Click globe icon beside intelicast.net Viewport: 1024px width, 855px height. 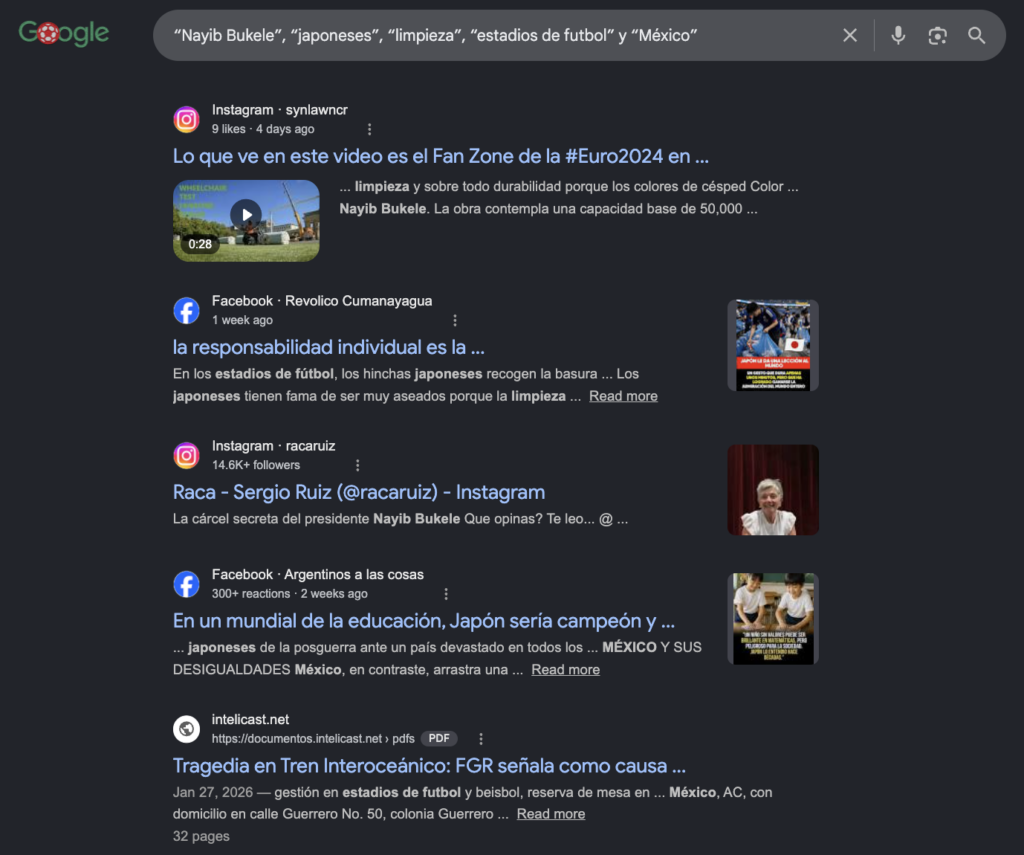pyautogui.click(x=186, y=729)
